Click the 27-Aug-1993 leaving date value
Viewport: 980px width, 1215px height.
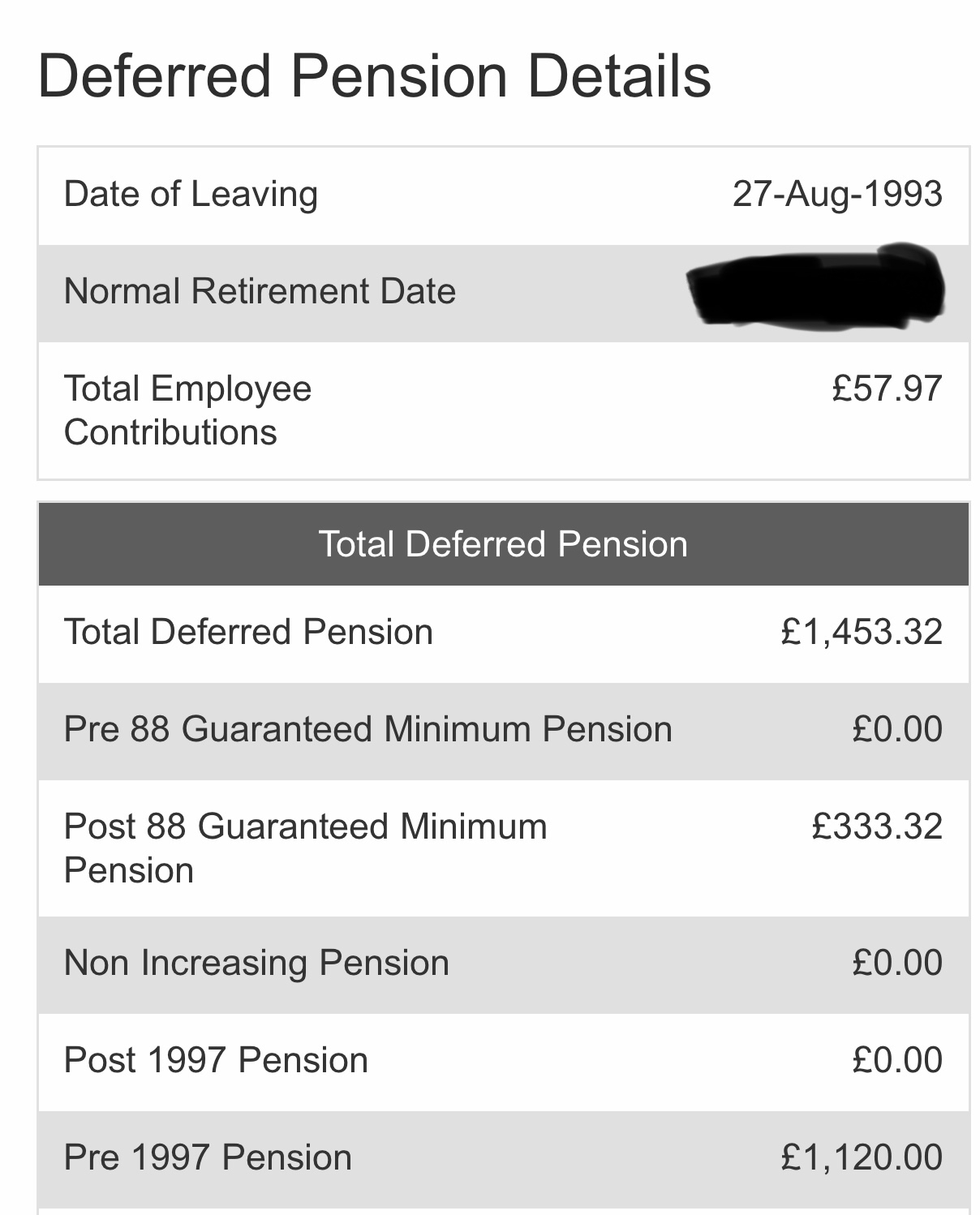click(837, 194)
